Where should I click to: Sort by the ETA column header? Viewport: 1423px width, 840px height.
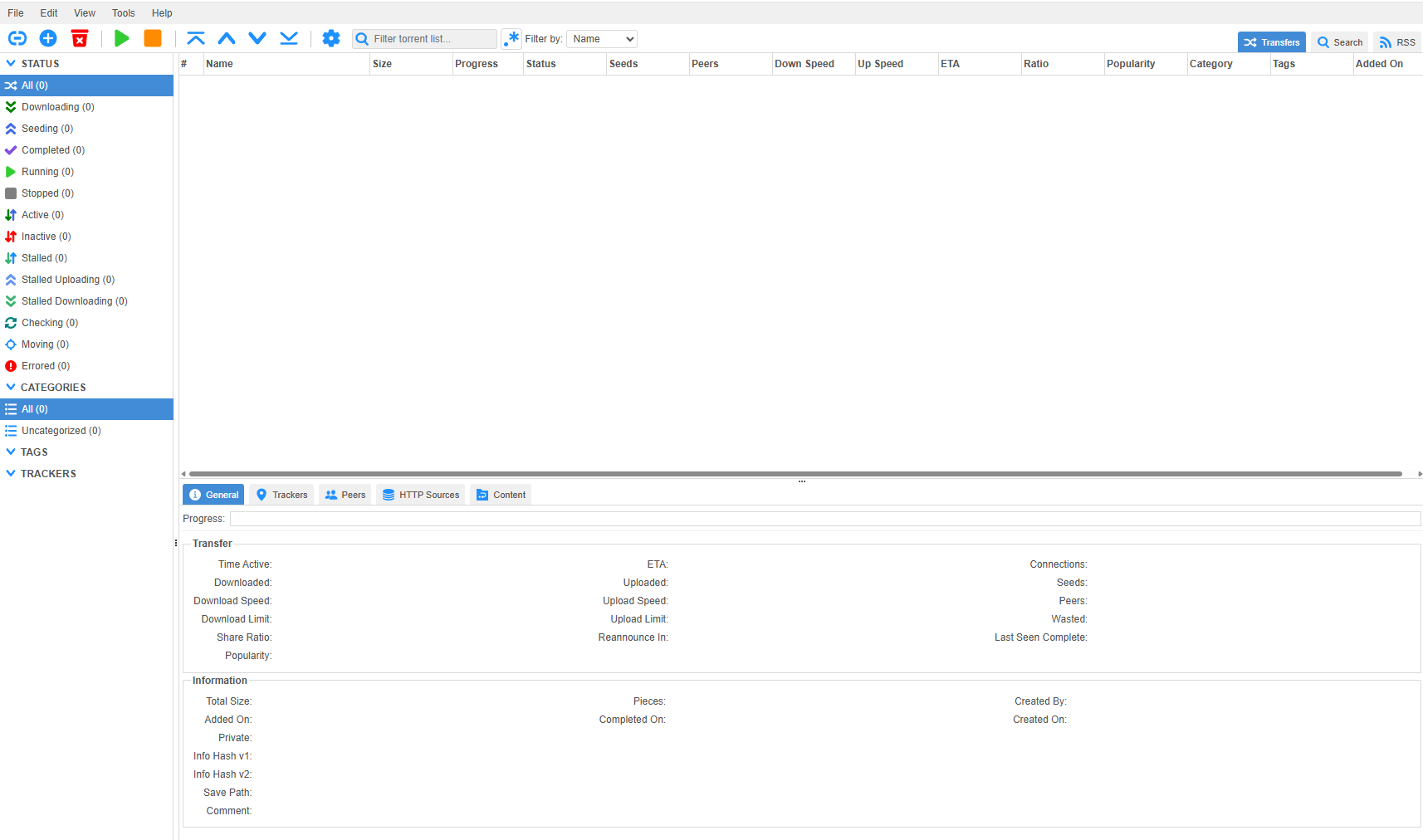(980, 64)
